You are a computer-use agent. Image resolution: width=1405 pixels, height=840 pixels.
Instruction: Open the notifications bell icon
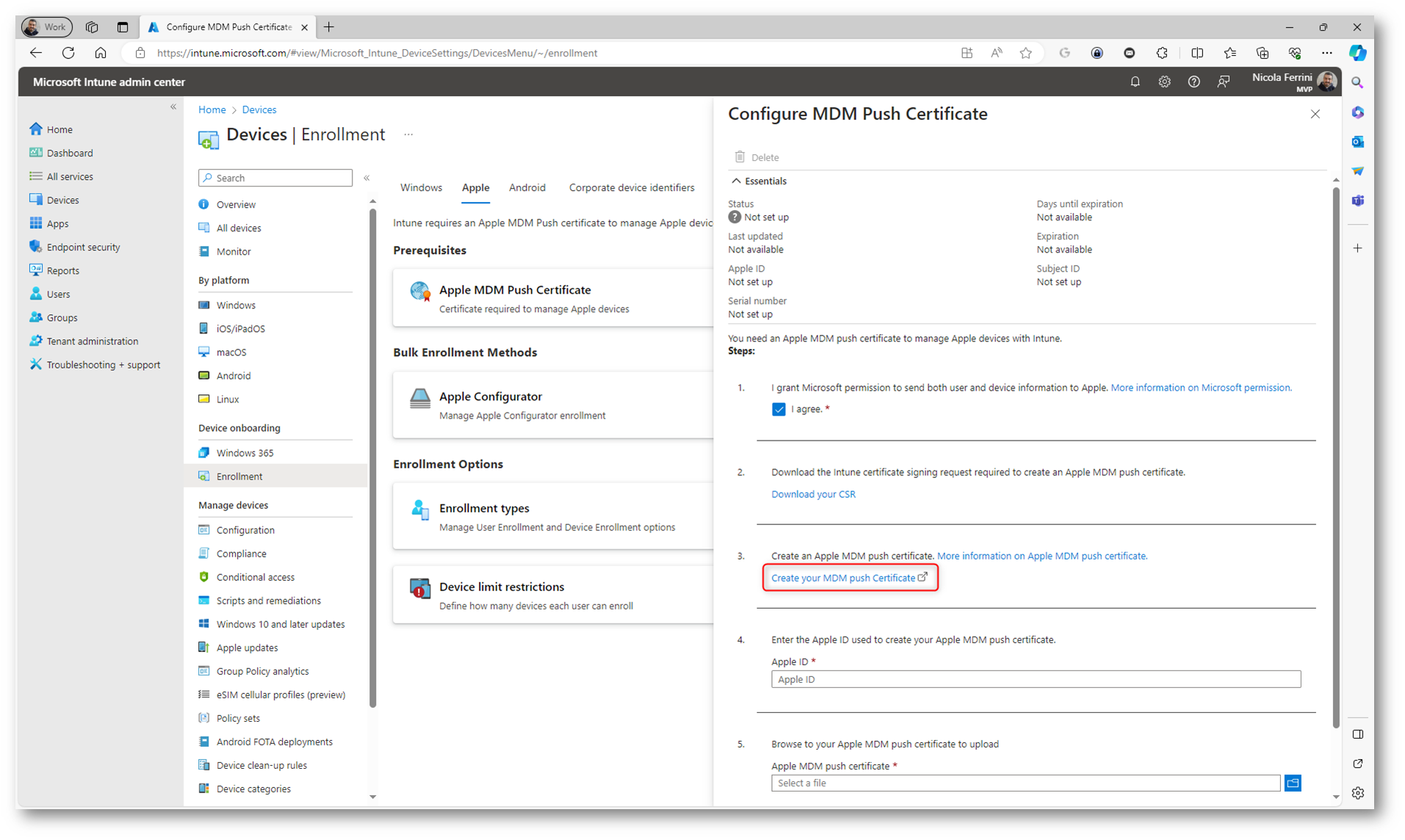click(x=1135, y=82)
